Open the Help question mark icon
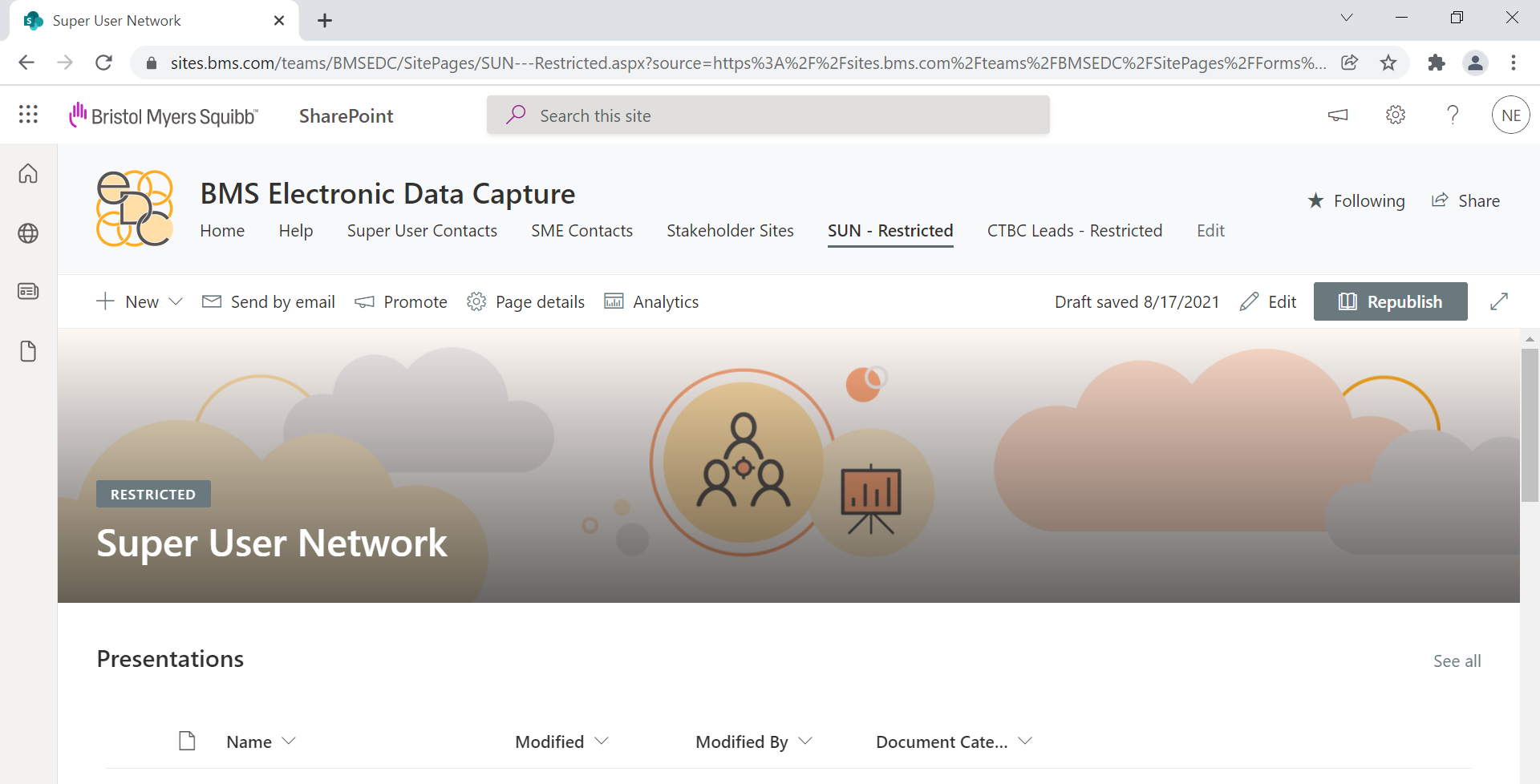Viewport: 1540px width, 784px height. coord(1453,115)
